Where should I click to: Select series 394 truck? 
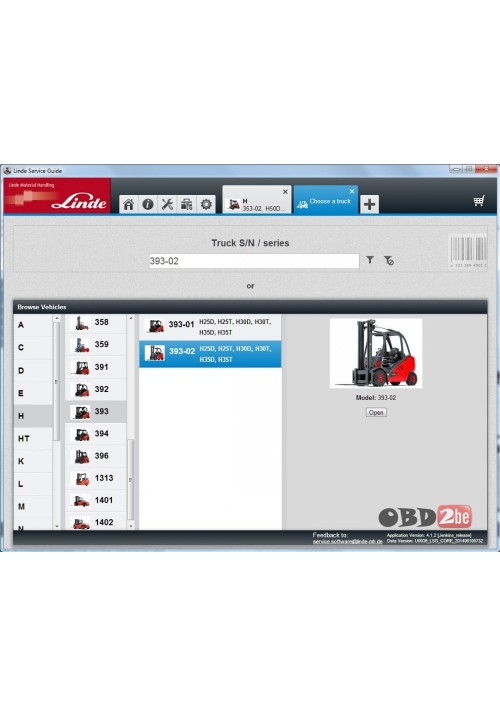96,433
